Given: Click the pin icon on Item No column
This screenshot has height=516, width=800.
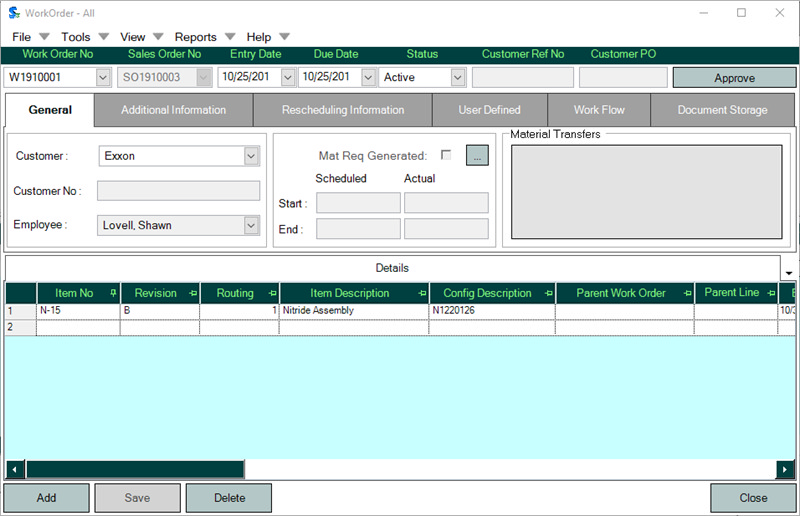Looking at the screenshot, I should click(x=112, y=293).
